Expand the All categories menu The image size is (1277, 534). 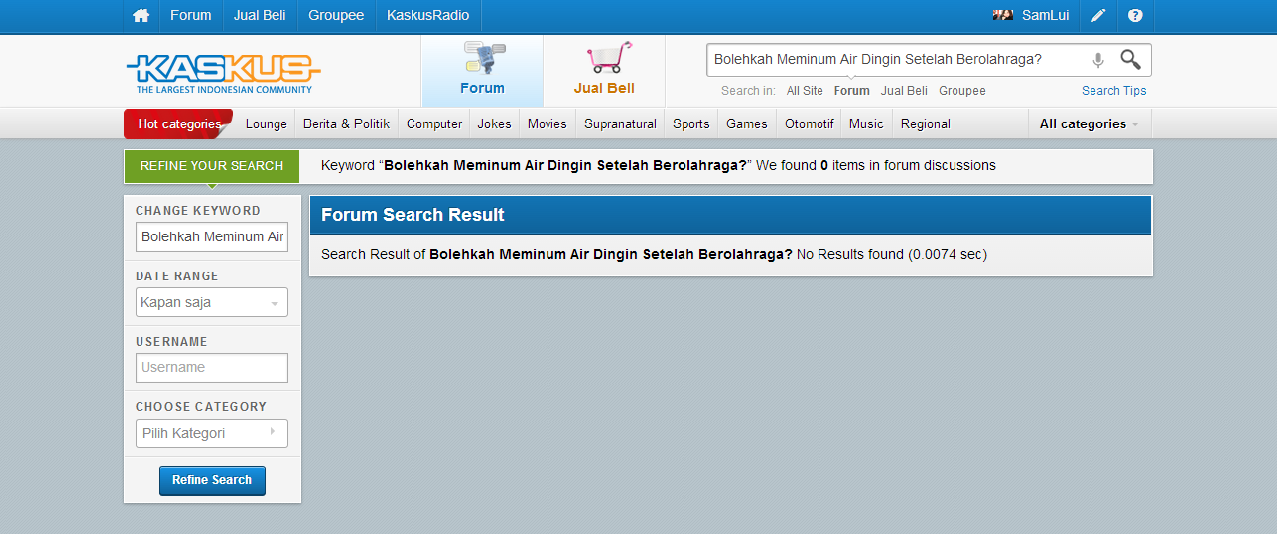coord(1089,124)
